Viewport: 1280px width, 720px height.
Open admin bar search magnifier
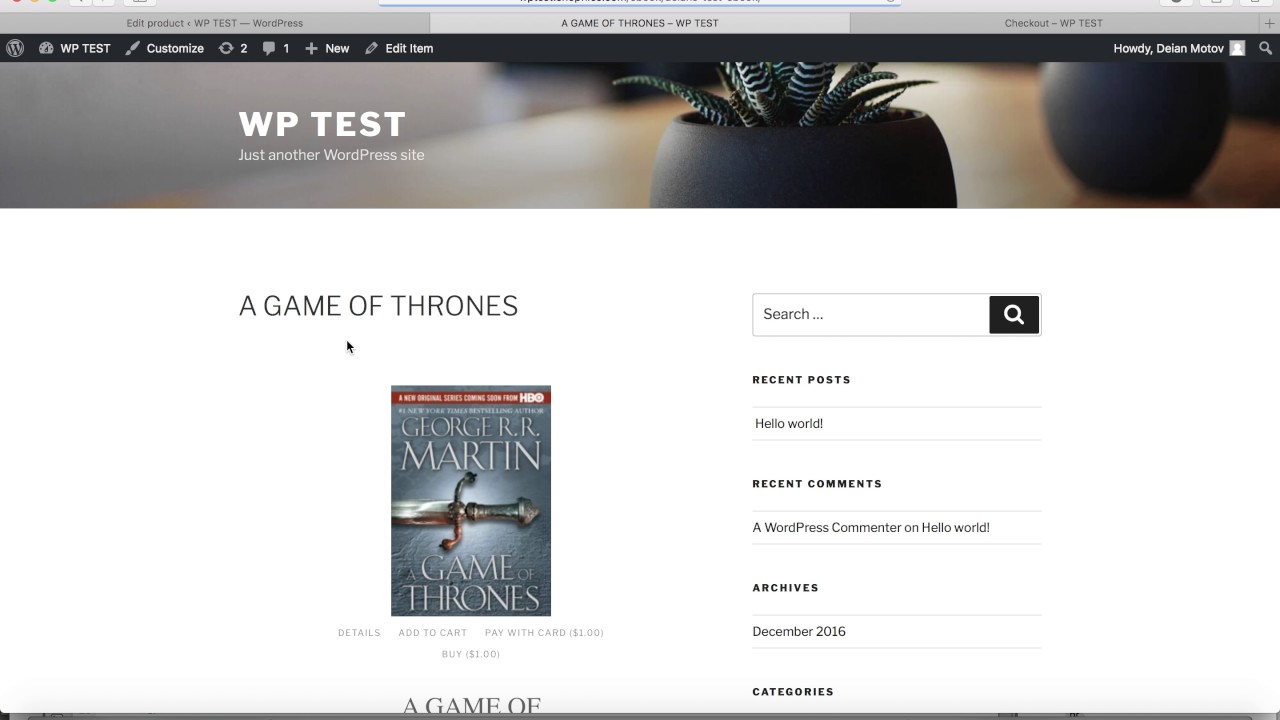click(1266, 48)
